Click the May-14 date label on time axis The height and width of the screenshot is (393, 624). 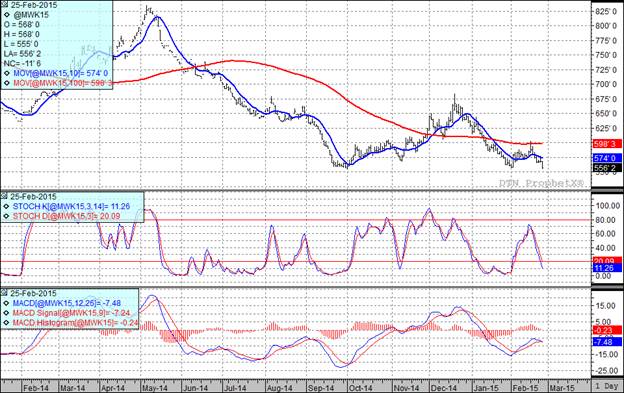click(155, 388)
